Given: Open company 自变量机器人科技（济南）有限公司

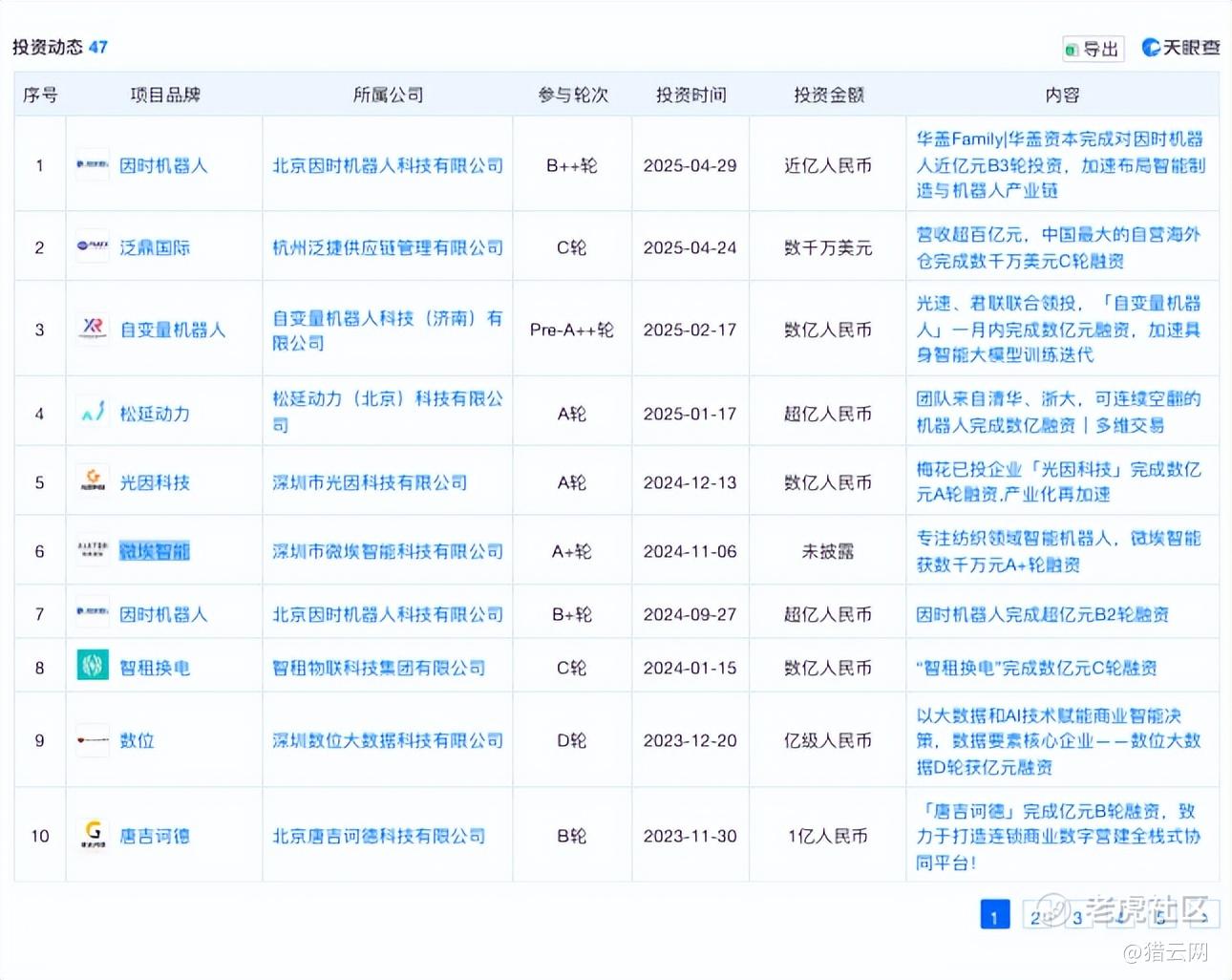Looking at the screenshot, I should coord(388,330).
